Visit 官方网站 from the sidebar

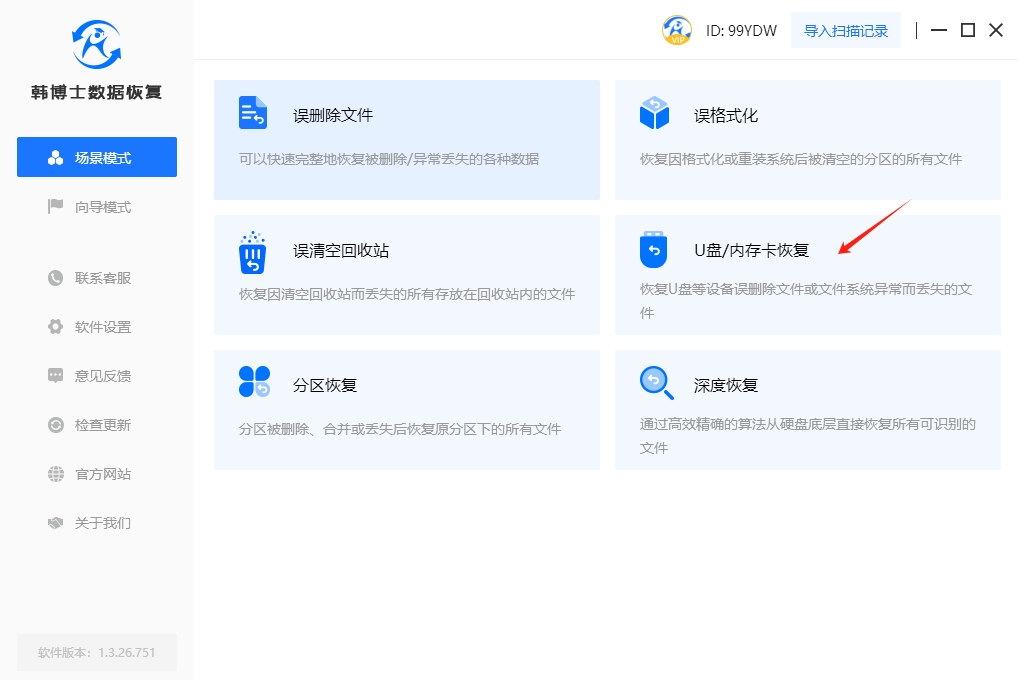97,474
